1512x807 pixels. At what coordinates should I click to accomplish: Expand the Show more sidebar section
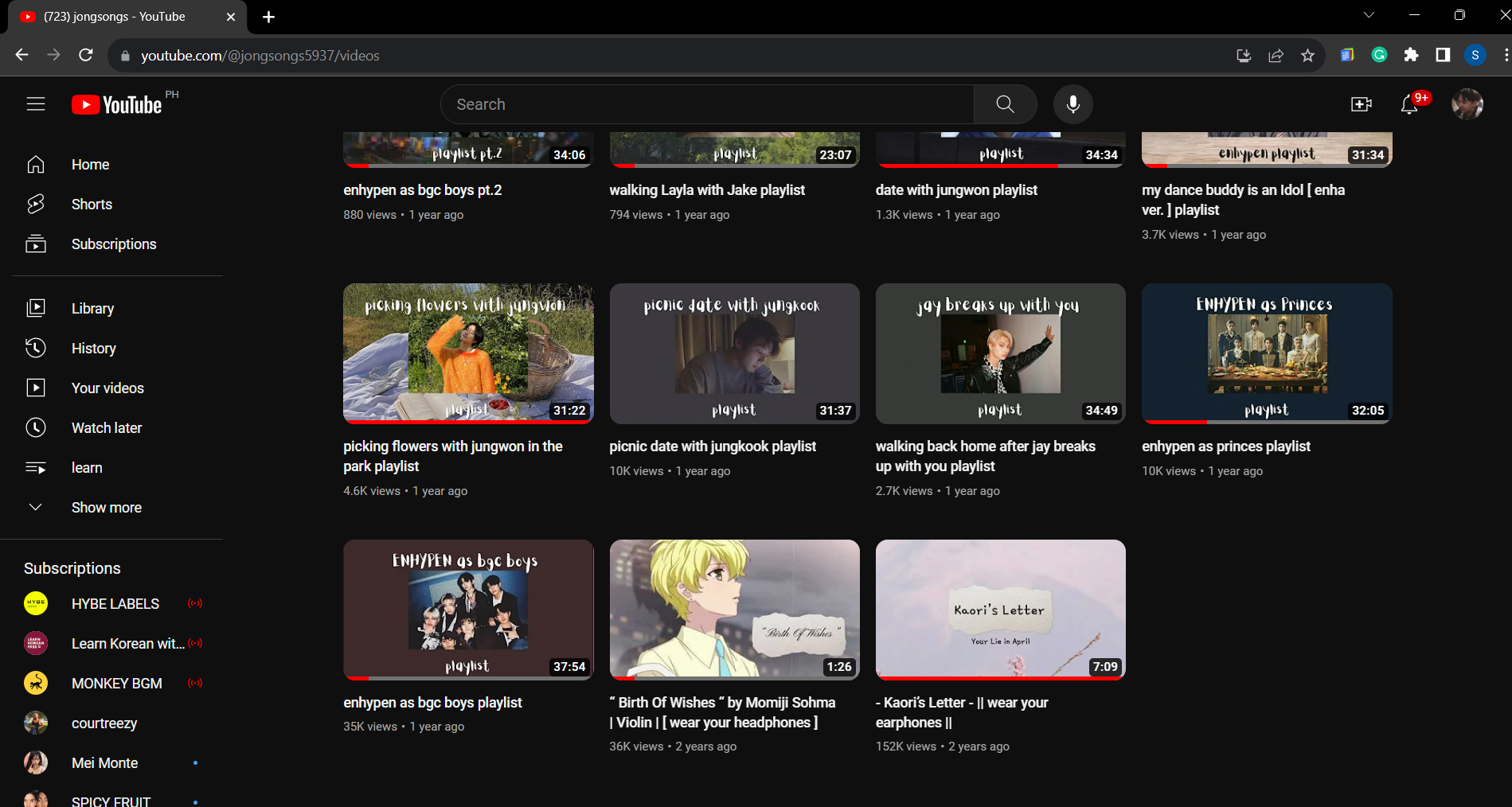[106, 507]
